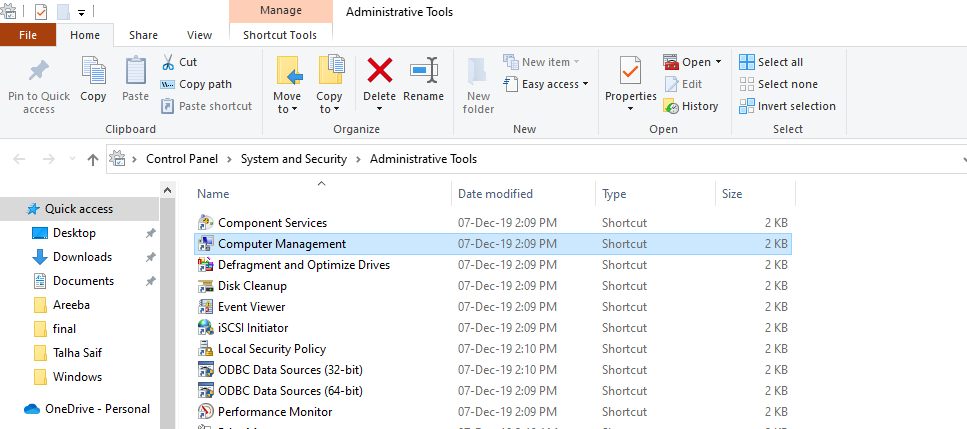Screen dimensions: 967x429
Task: Click Administrative Tools breadcrumb segment
Action: point(423,159)
